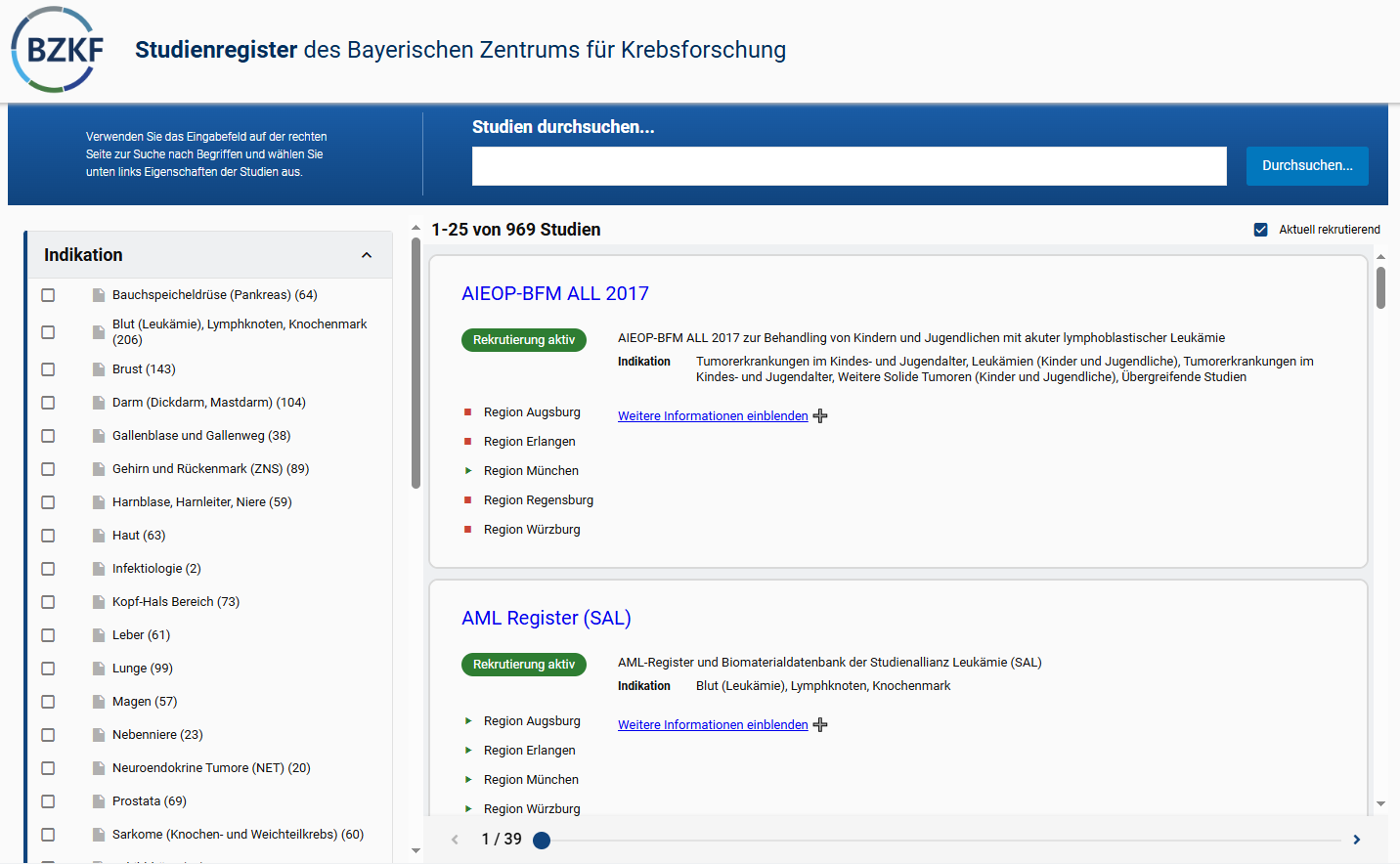Click the document icon beside Lunge
This screenshot has width=1400, height=864.
tap(98, 669)
